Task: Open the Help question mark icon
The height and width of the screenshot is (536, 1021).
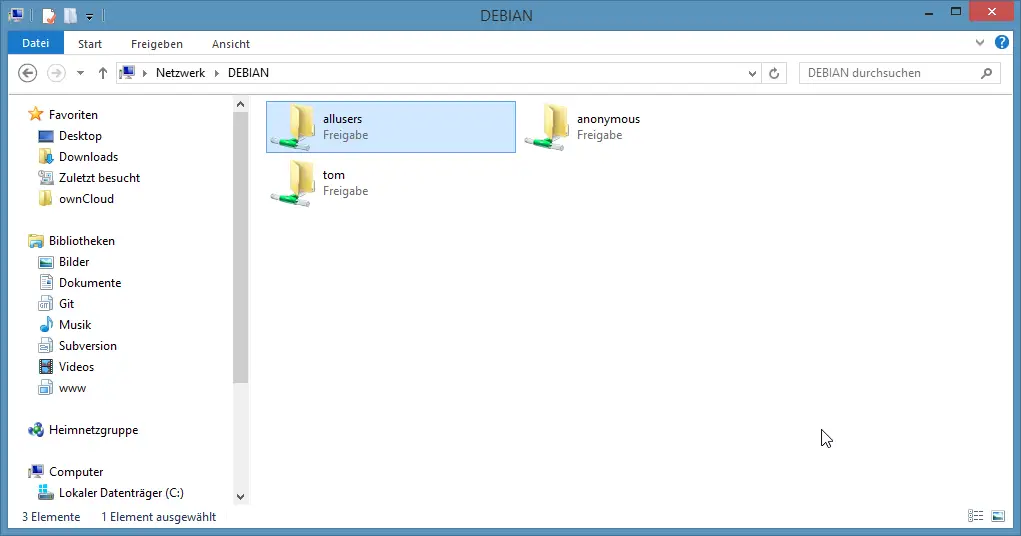Action: pyautogui.click(x=1001, y=43)
